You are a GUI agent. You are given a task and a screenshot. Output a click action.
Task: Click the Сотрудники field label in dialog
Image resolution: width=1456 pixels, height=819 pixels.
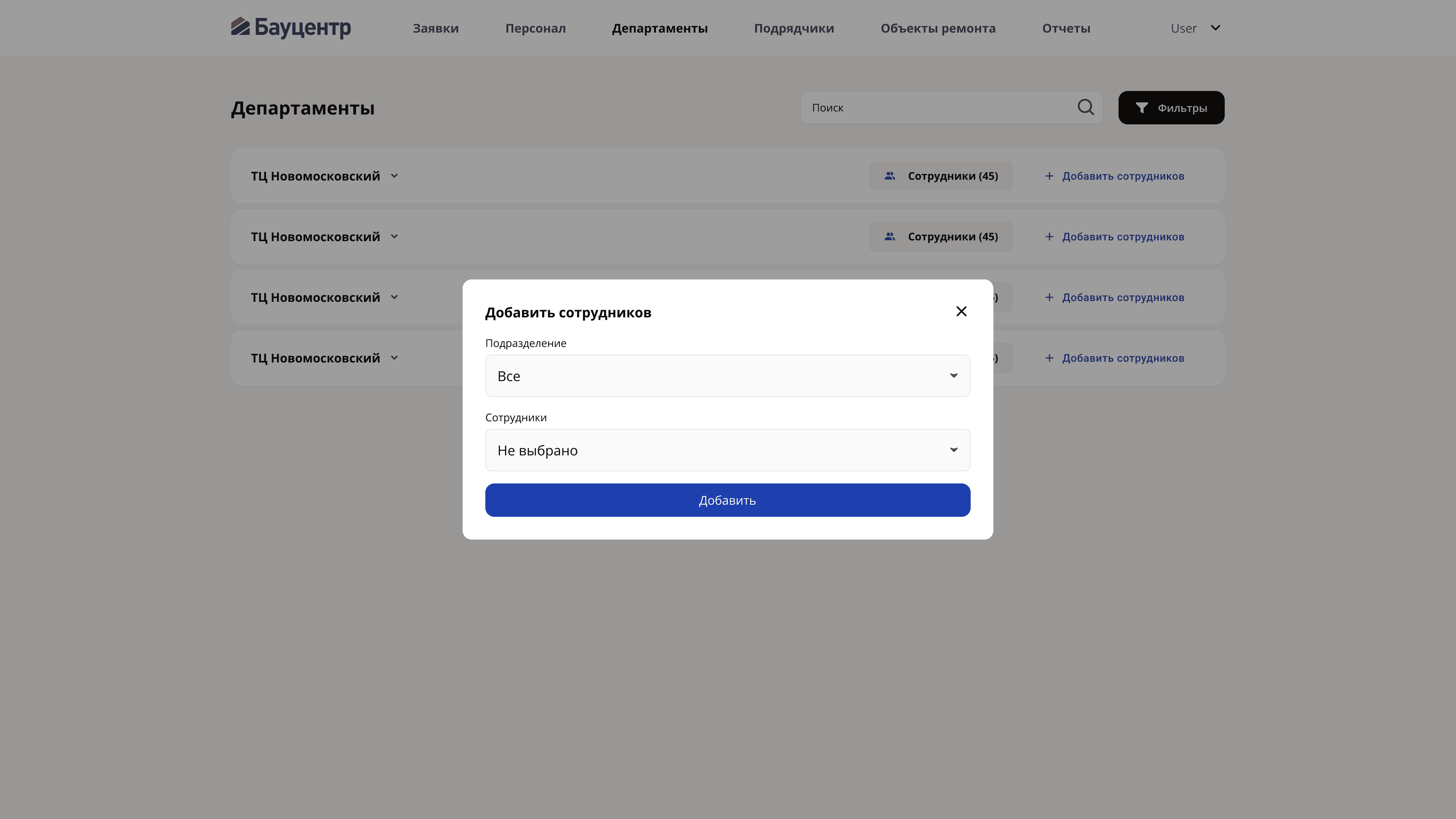point(516,418)
